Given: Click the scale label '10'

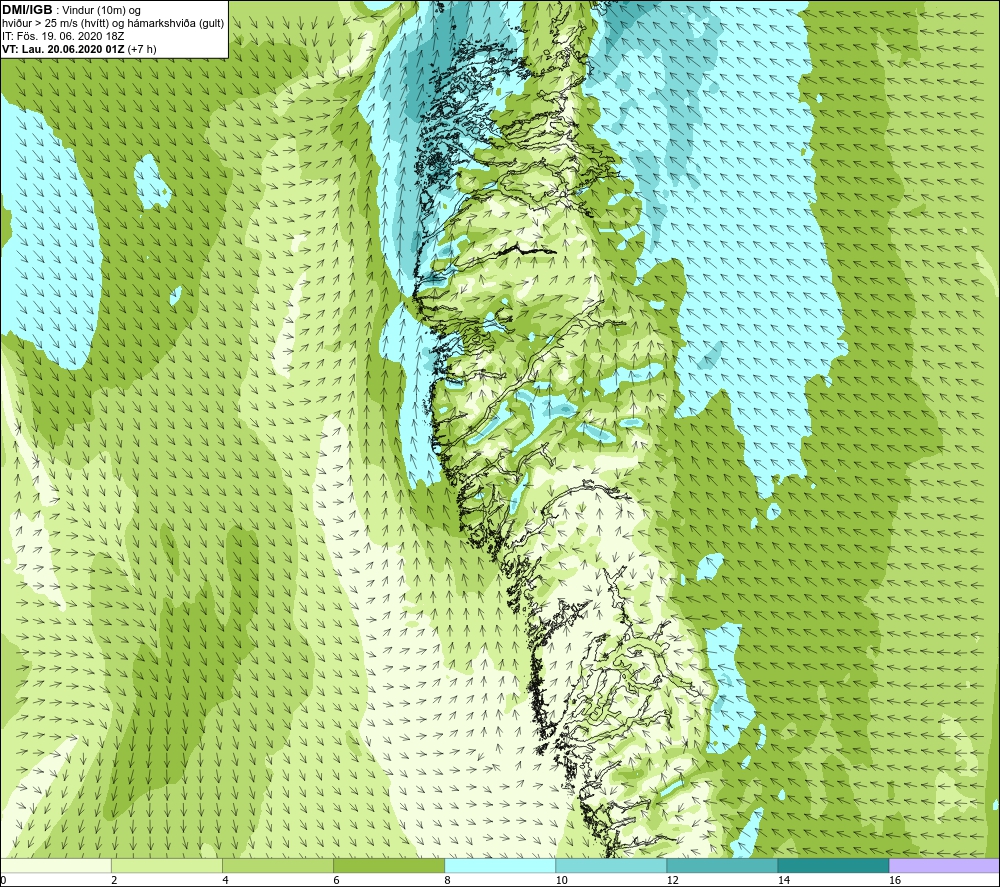Looking at the screenshot, I should click(561, 881).
